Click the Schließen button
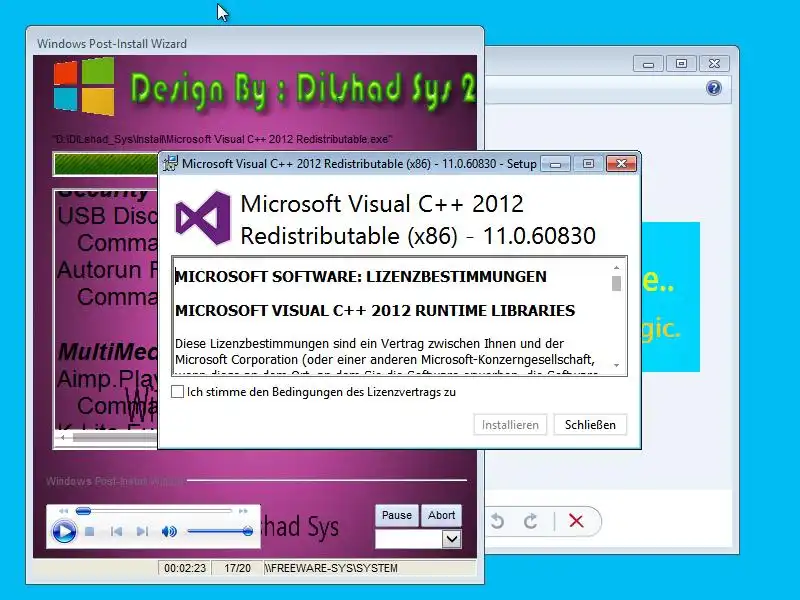Screen dimensions: 800x600 point(590,424)
